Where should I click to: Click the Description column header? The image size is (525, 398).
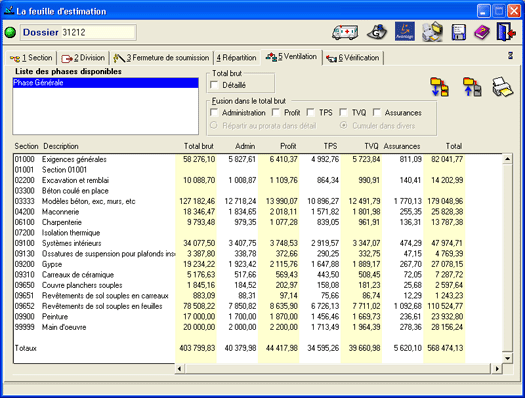point(61,146)
